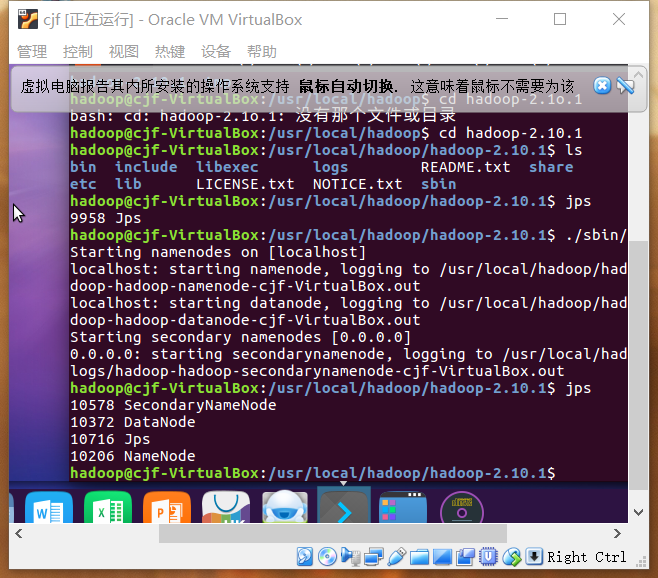Click README.txt in ls output
658x578 pixels.
[x=465, y=167]
